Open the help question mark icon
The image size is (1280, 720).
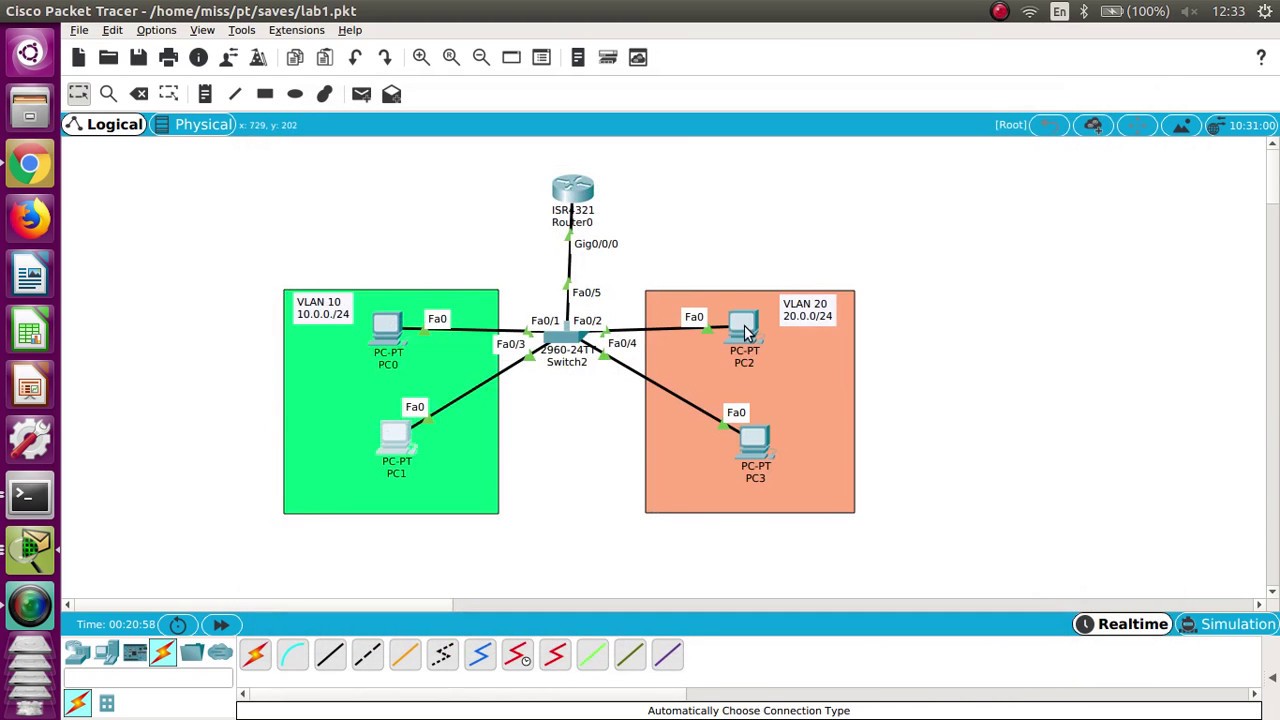click(1260, 57)
